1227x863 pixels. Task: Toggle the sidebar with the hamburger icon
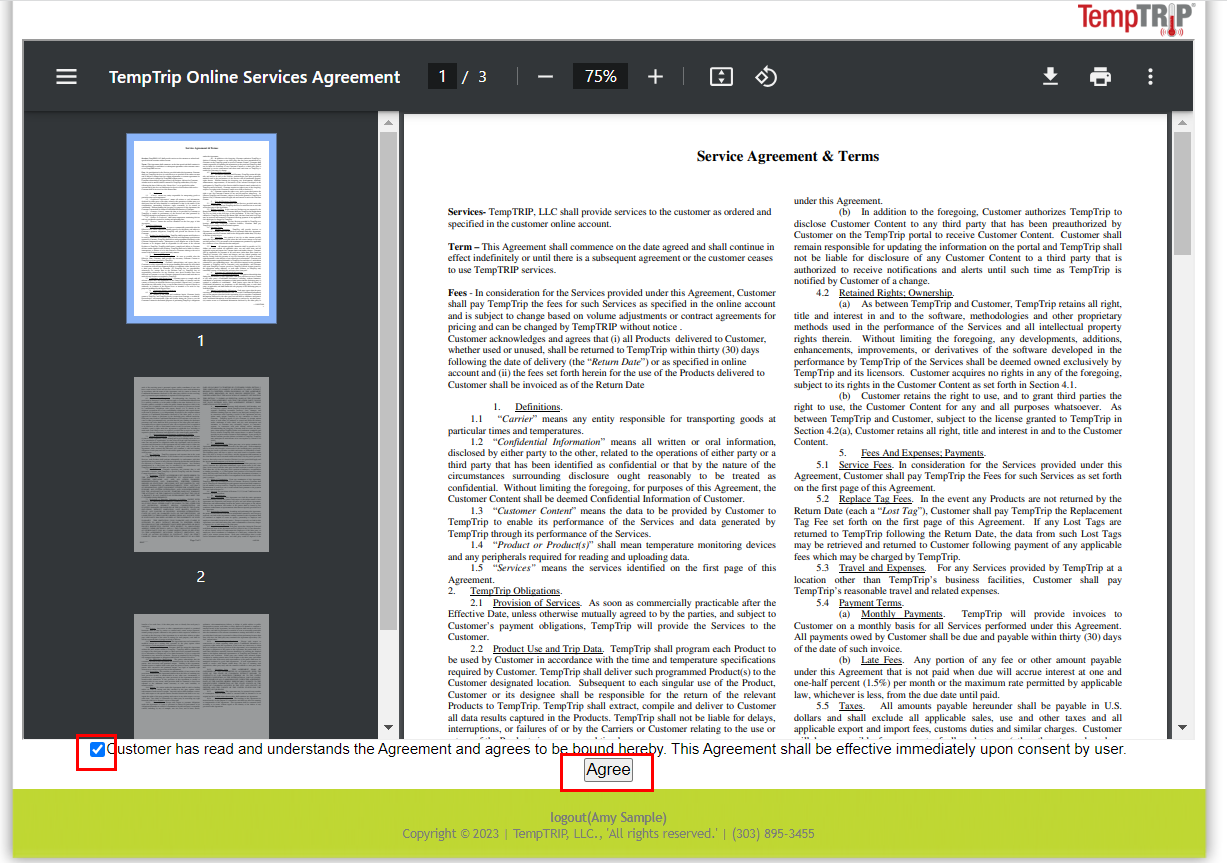(66, 76)
